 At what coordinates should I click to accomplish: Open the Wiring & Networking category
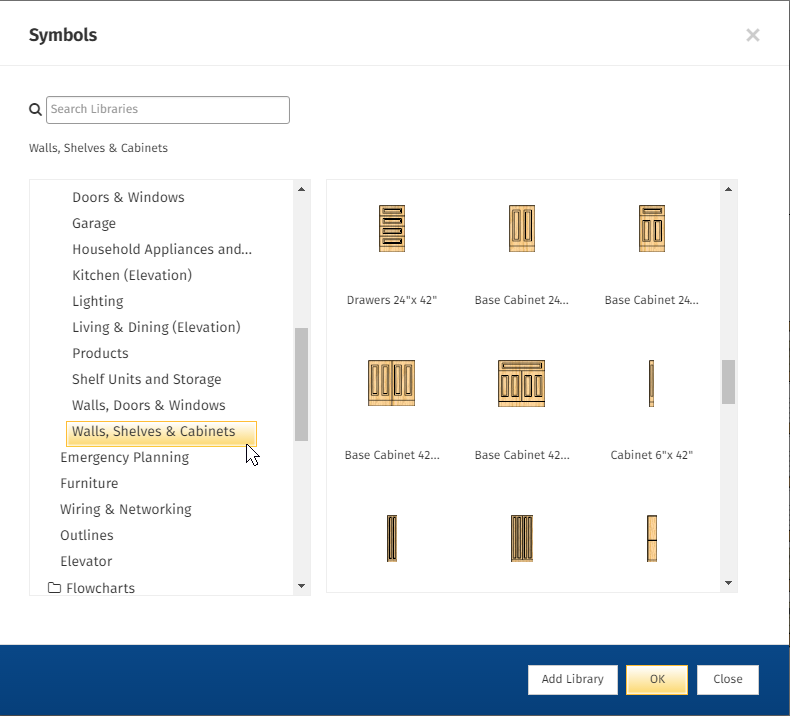pos(126,509)
